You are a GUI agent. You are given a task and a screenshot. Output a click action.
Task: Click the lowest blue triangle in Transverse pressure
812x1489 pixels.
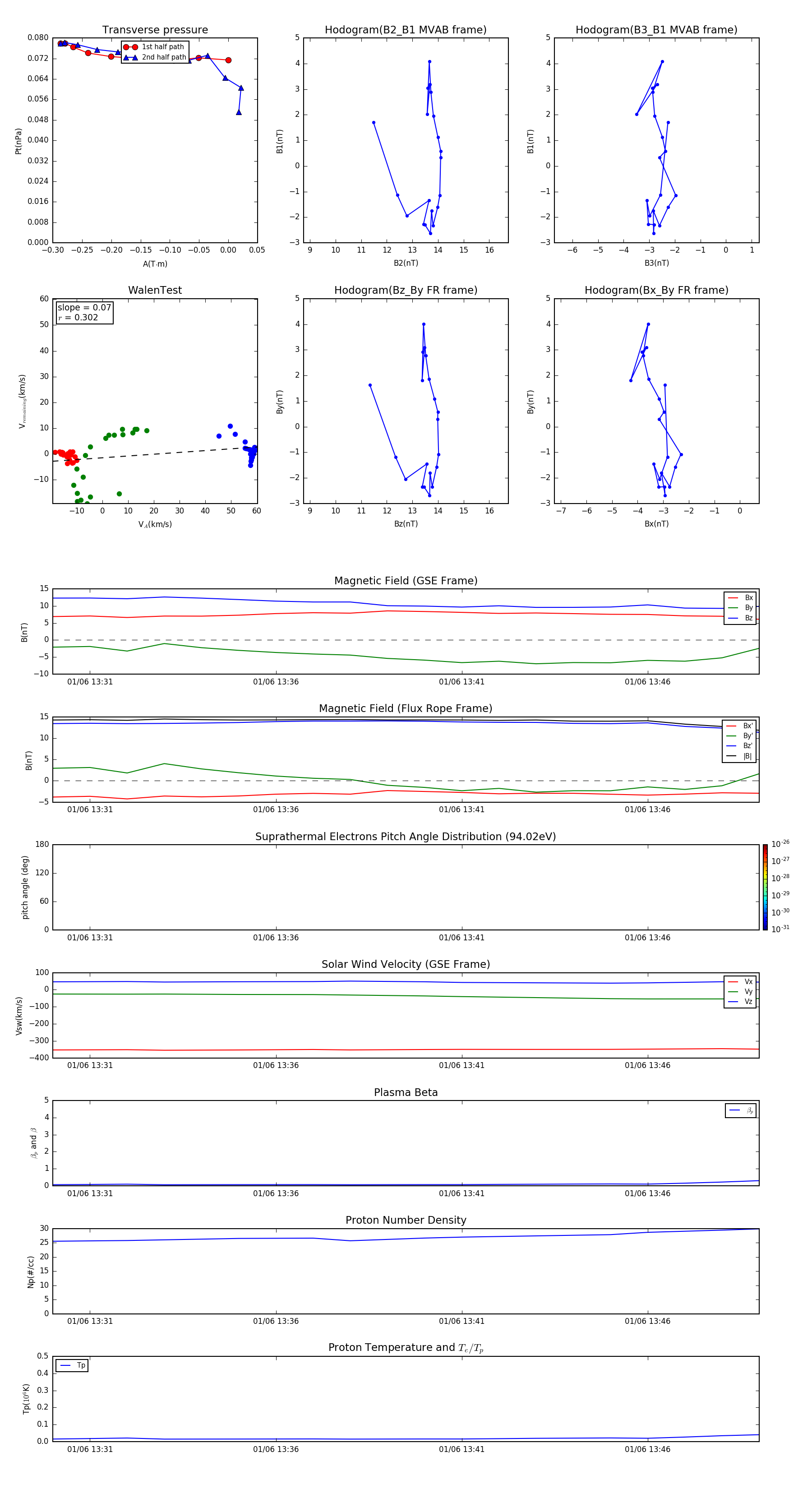pos(239,112)
